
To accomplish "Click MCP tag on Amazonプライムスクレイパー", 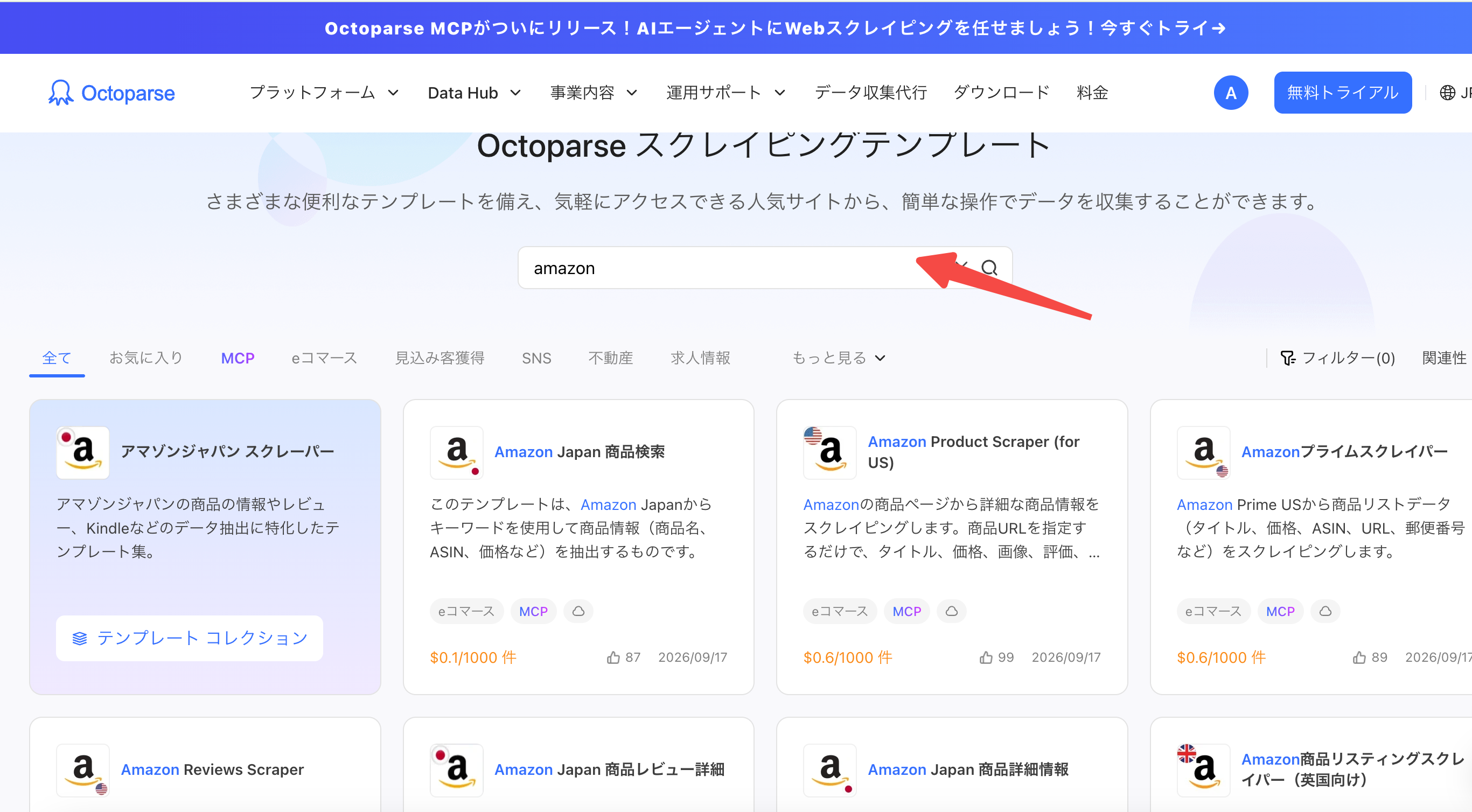I will click(x=1280, y=612).
